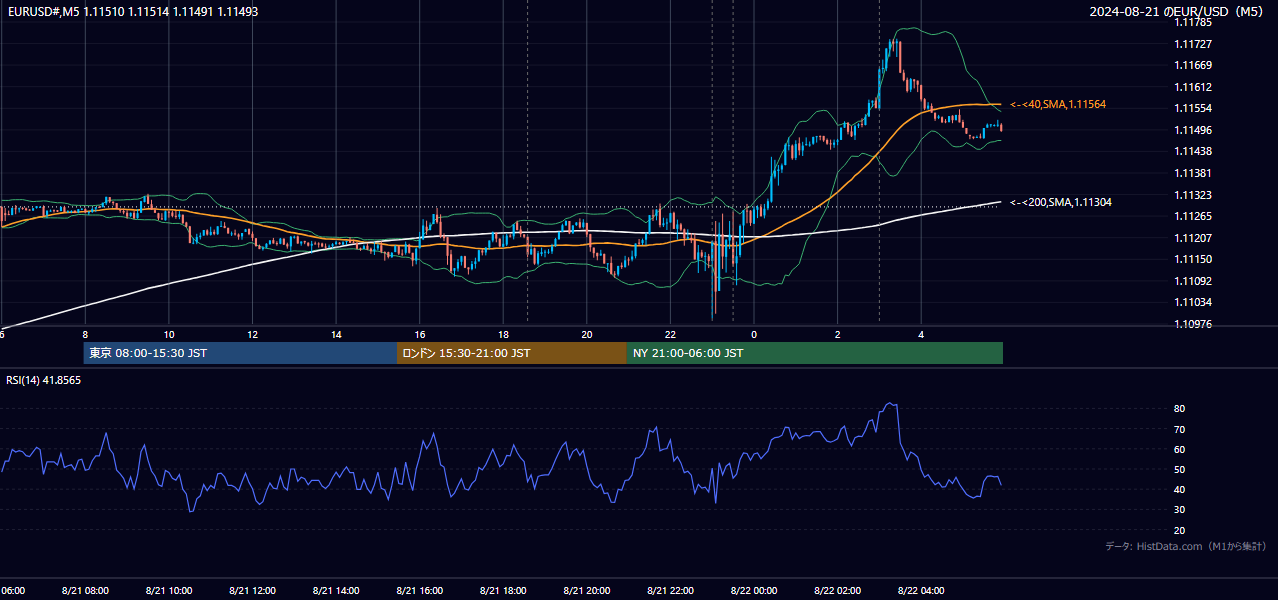Click price axis value 1.11612

pos(1193,87)
